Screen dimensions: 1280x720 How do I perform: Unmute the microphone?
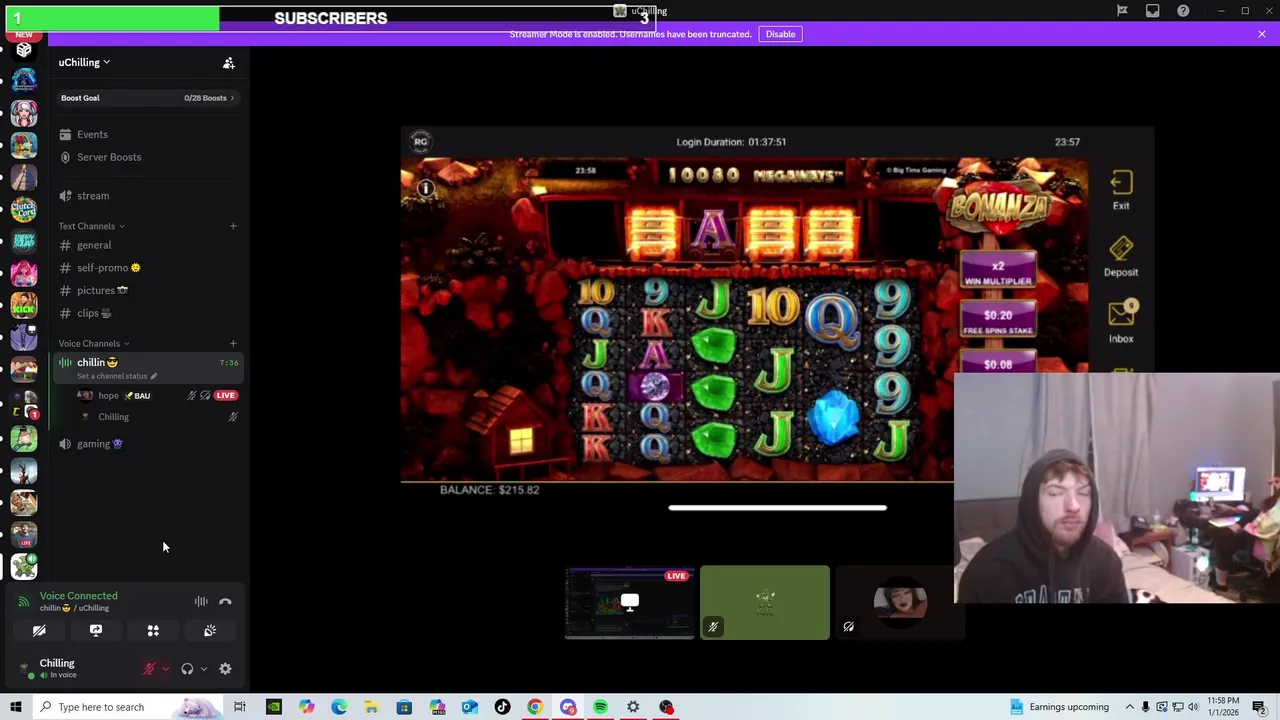[x=149, y=669]
